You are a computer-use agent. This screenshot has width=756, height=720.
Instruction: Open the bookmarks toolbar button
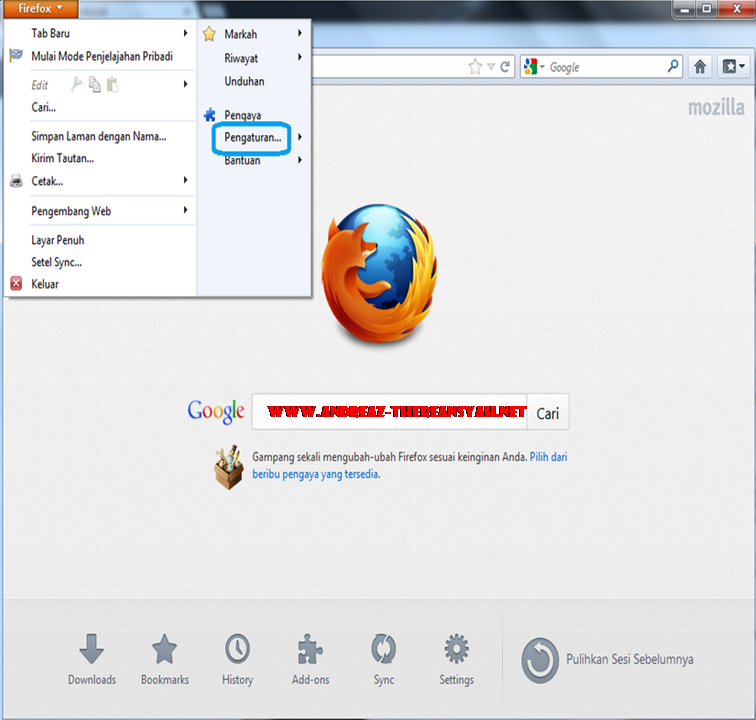point(734,67)
